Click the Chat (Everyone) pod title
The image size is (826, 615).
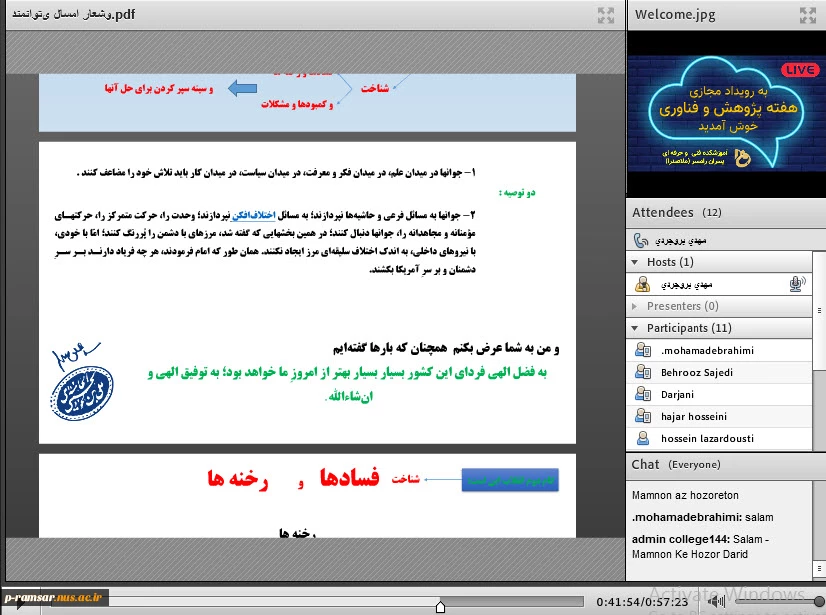point(676,464)
